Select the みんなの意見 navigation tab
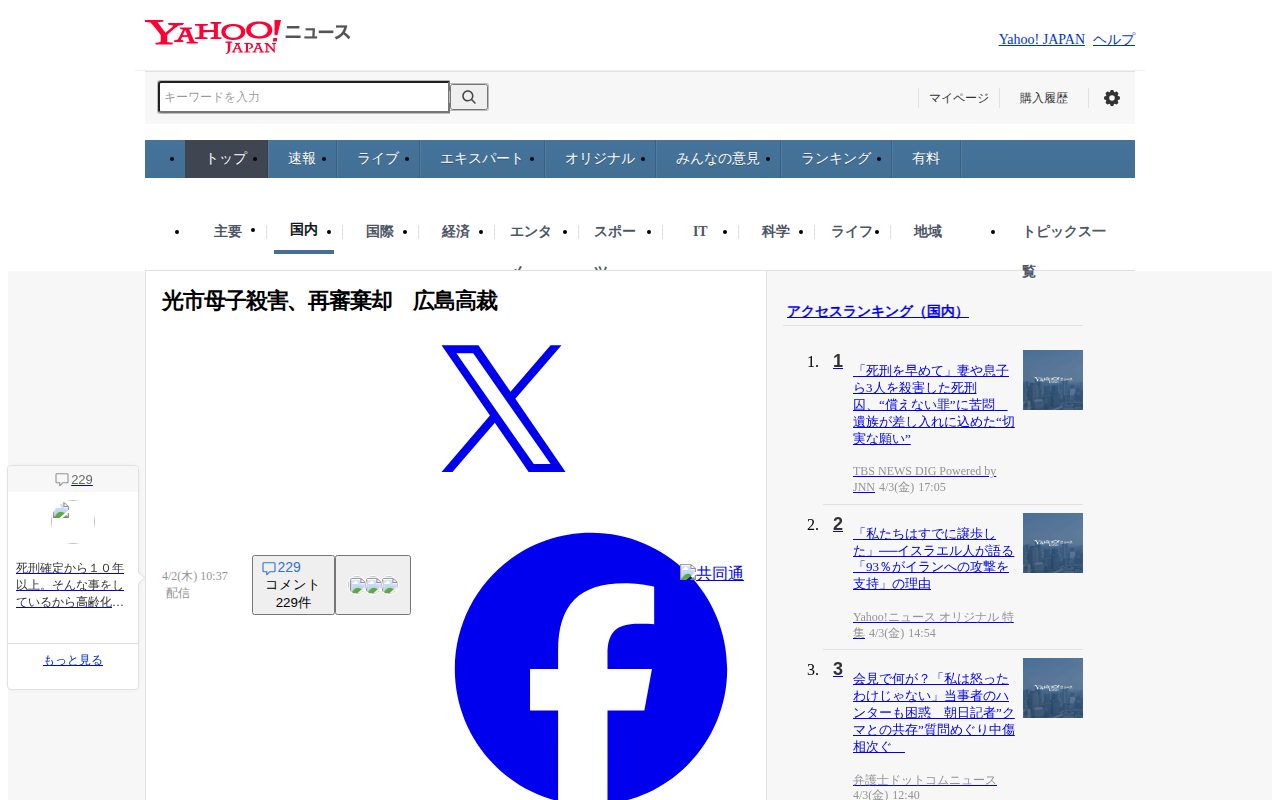This screenshot has width=1280, height=800. point(718,159)
